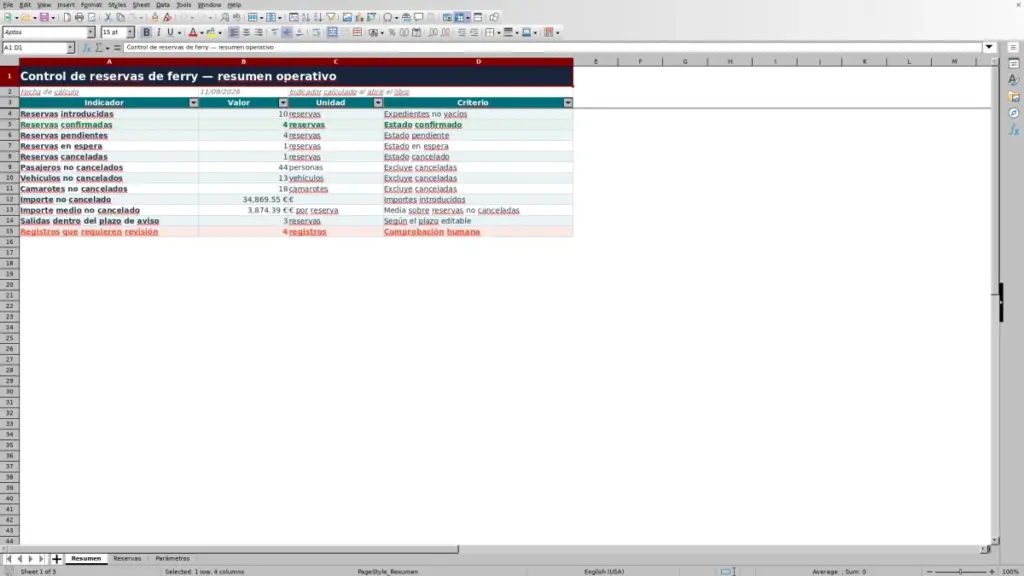
Task: Click the Center Horizontally icon
Action: (x=246, y=33)
